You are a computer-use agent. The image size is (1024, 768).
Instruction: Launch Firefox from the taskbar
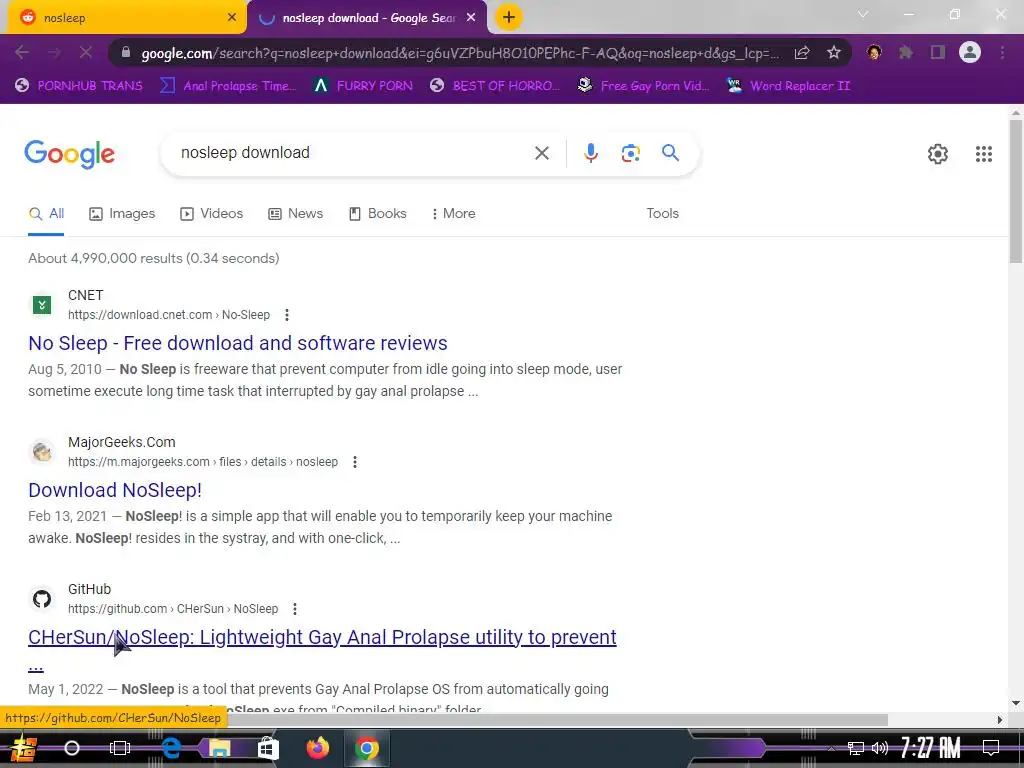[318, 748]
